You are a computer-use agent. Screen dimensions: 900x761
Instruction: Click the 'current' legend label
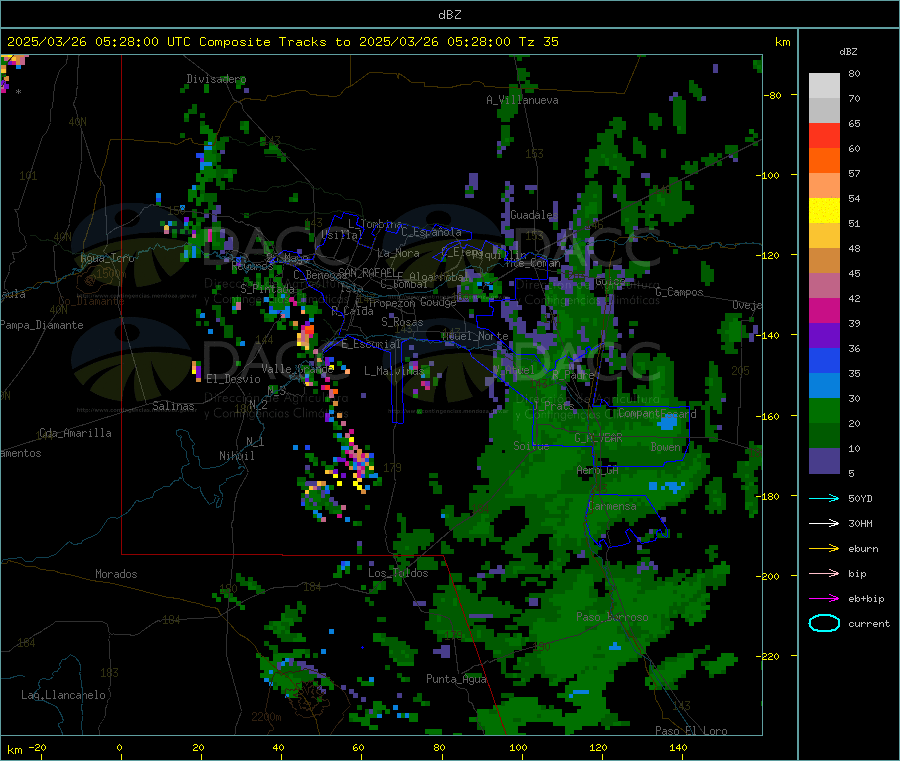(869, 623)
